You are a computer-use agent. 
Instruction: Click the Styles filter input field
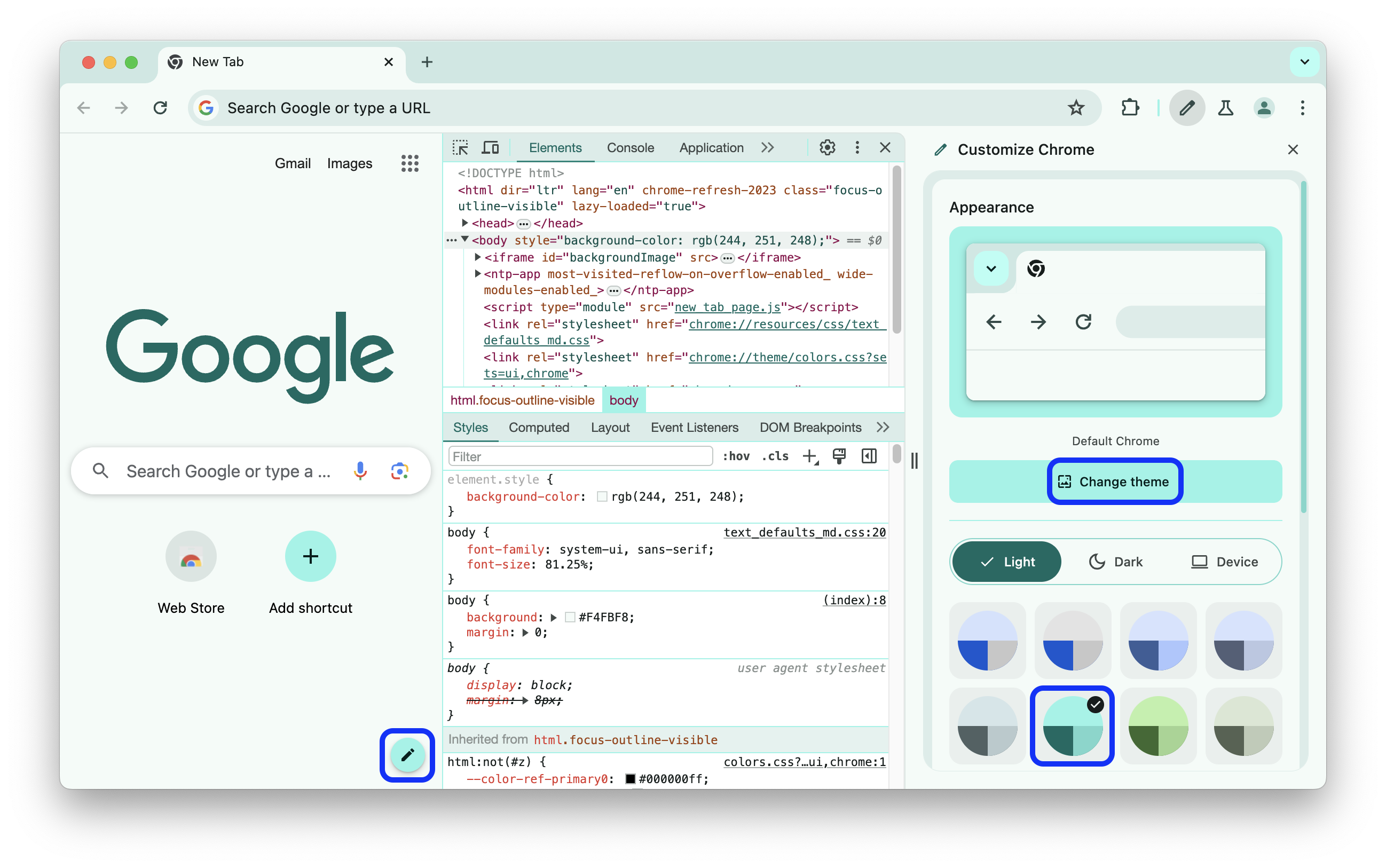[580, 456]
